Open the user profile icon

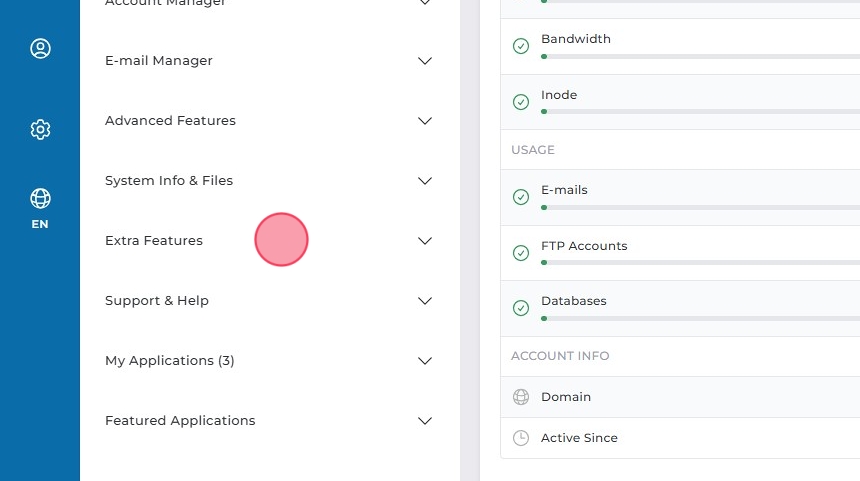point(40,49)
